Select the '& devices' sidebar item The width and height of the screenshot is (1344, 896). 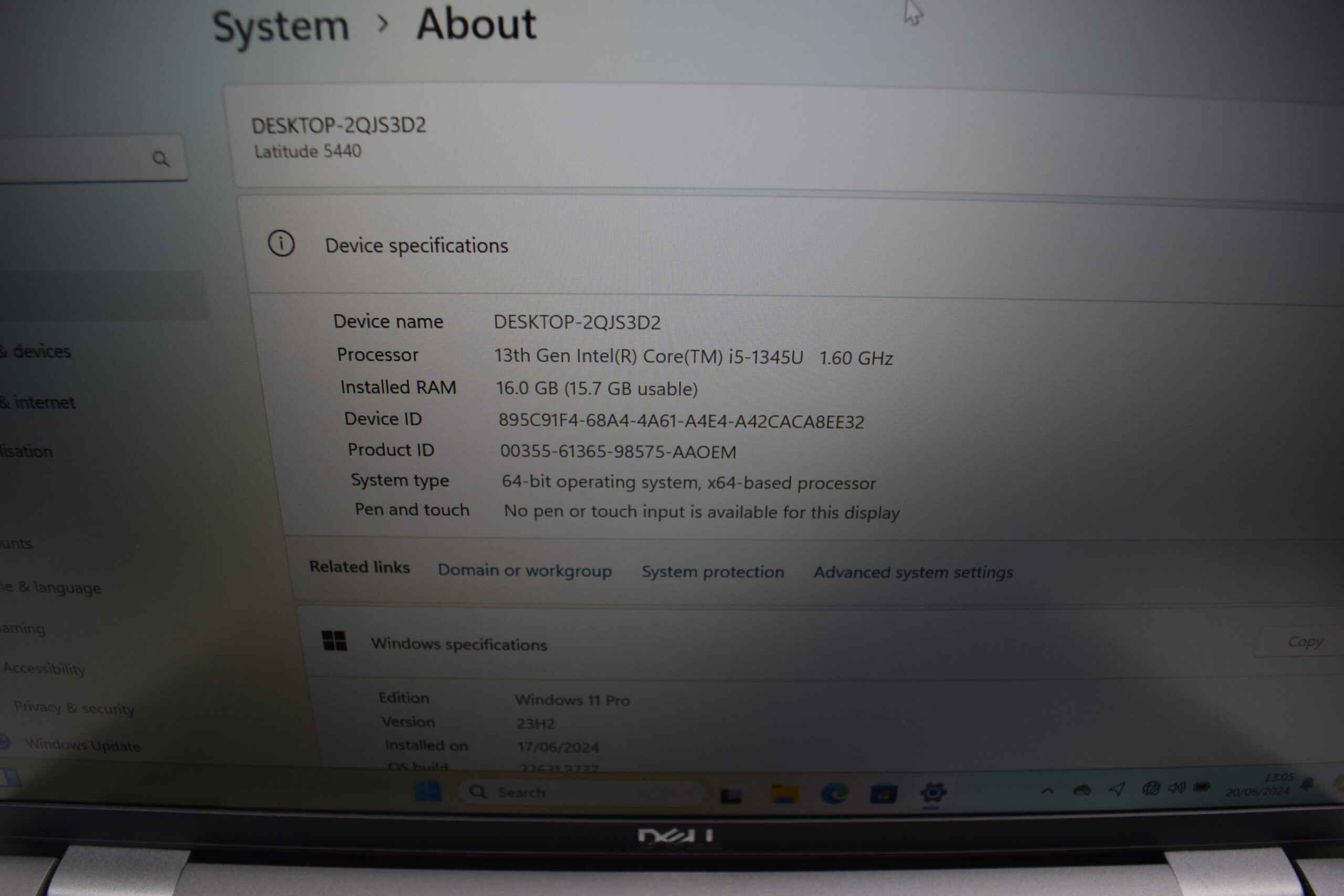35,351
